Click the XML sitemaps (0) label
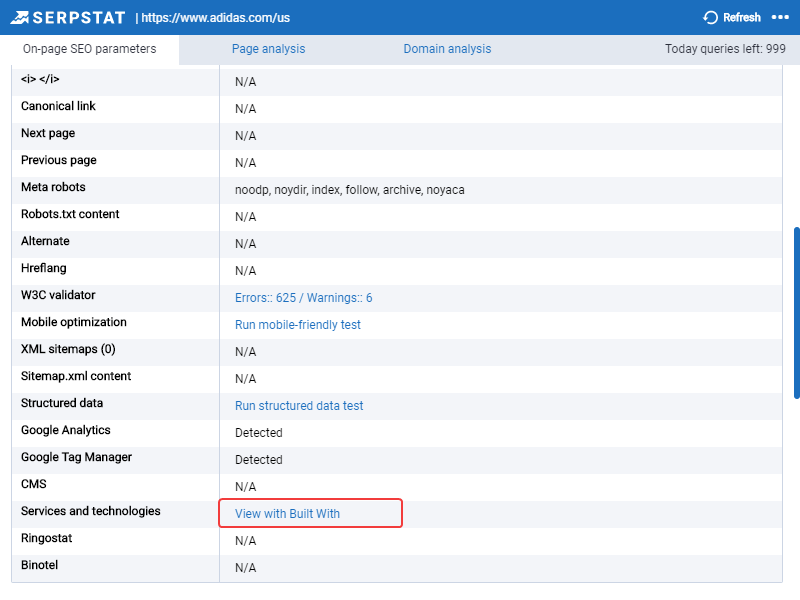Image resolution: width=800 pixels, height=600 pixels. point(68,349)
